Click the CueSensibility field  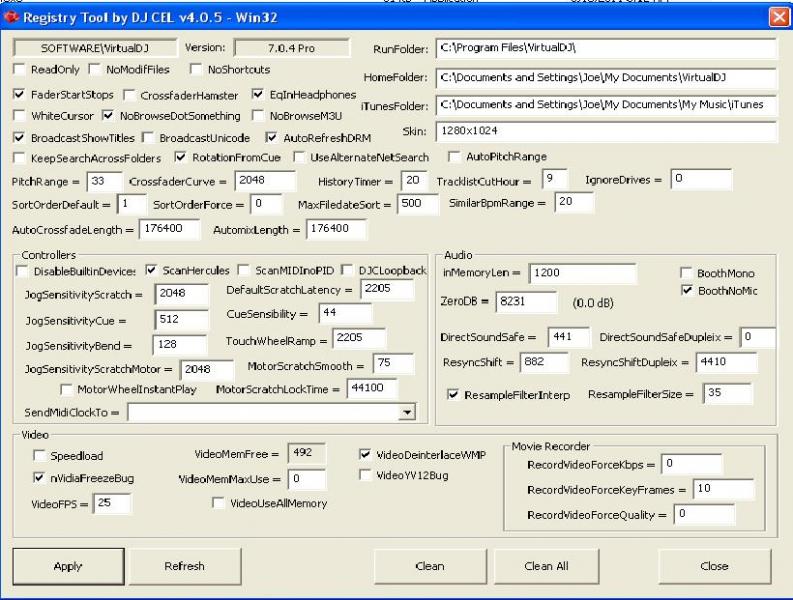pyautogui.click(x=345, y=313)
